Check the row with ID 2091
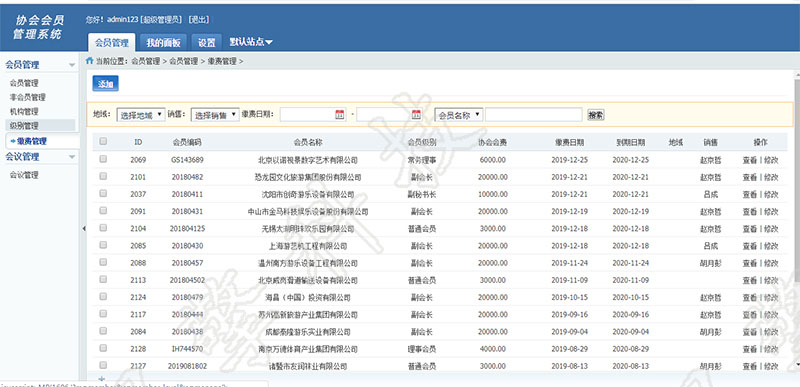Viewport: 800px width, 387px height. [x=103, y=211]
